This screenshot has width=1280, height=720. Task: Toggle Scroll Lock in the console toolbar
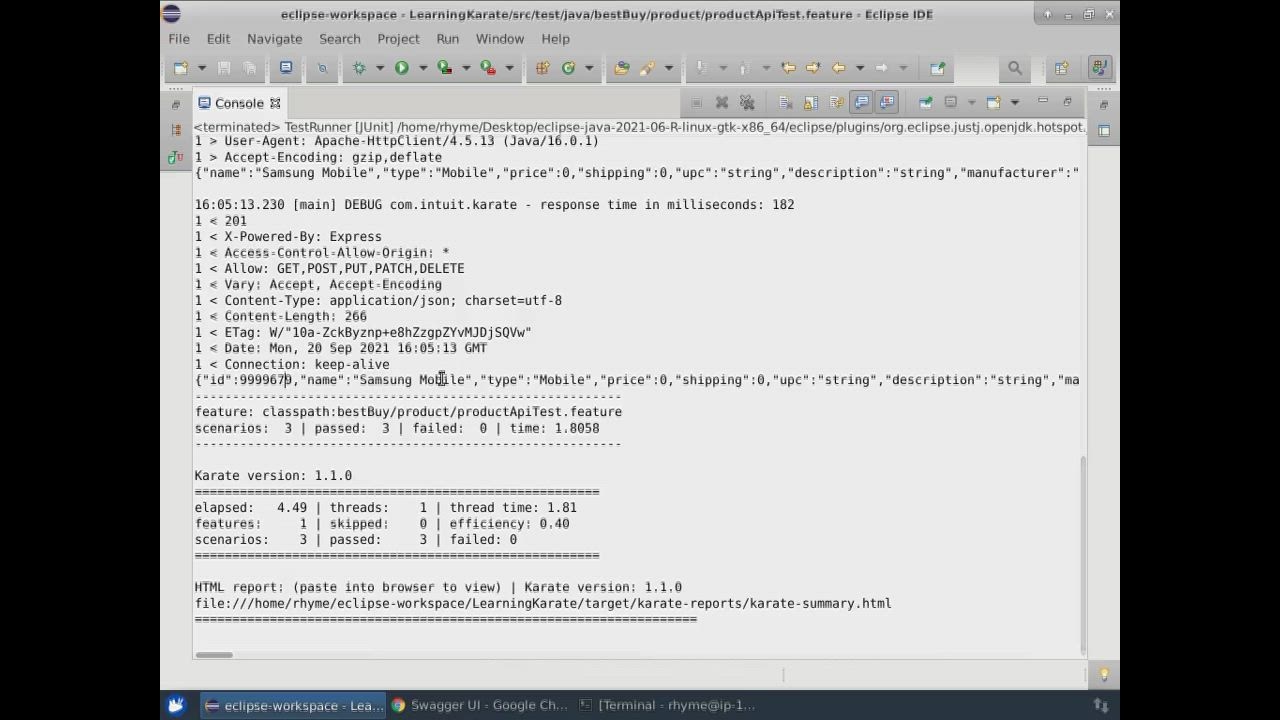[811, 102]
